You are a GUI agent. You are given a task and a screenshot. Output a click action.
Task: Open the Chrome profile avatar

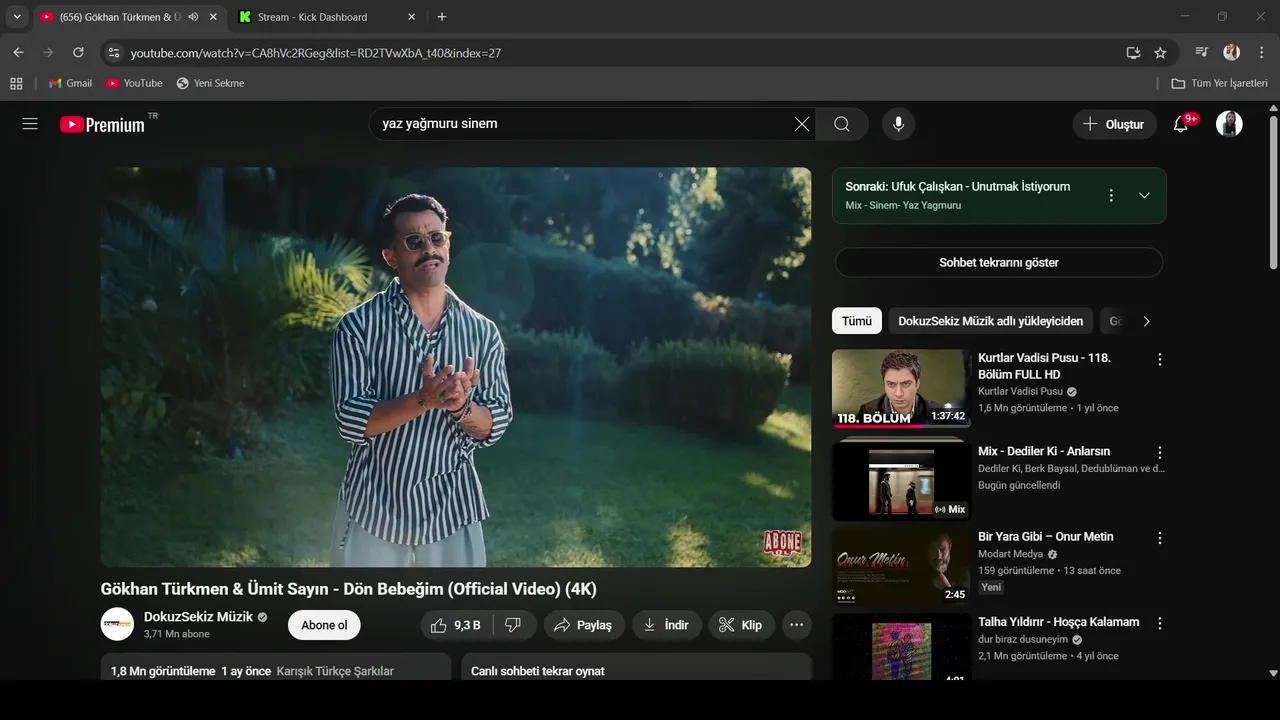pos(1231,52)
